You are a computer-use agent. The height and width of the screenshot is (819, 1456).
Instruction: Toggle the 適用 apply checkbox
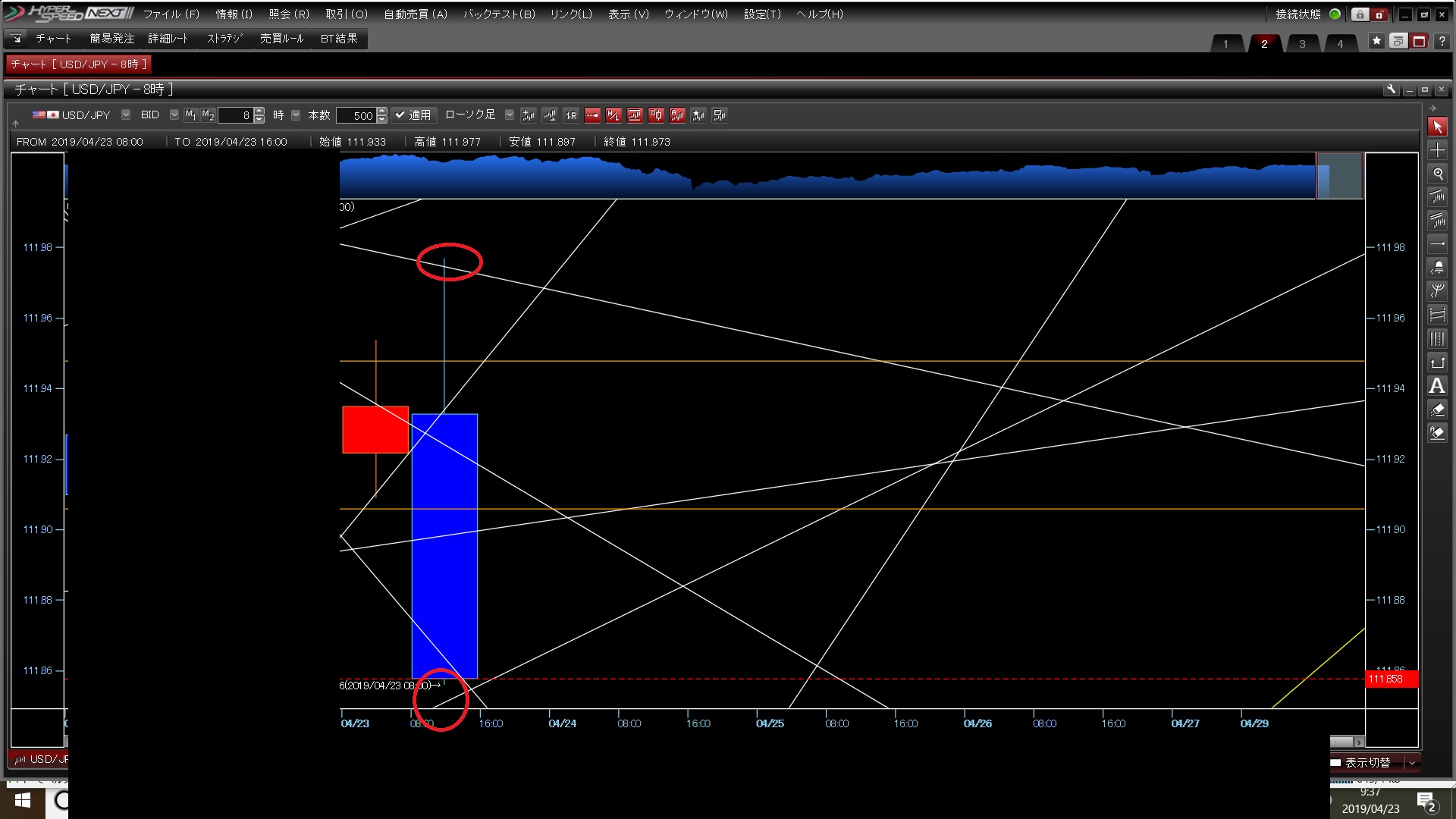click(413, 115)
